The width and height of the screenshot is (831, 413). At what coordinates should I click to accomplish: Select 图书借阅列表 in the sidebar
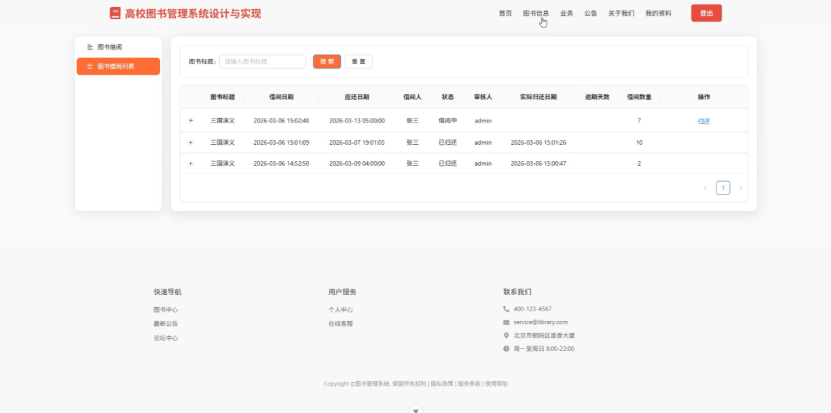tap(118, 67)
